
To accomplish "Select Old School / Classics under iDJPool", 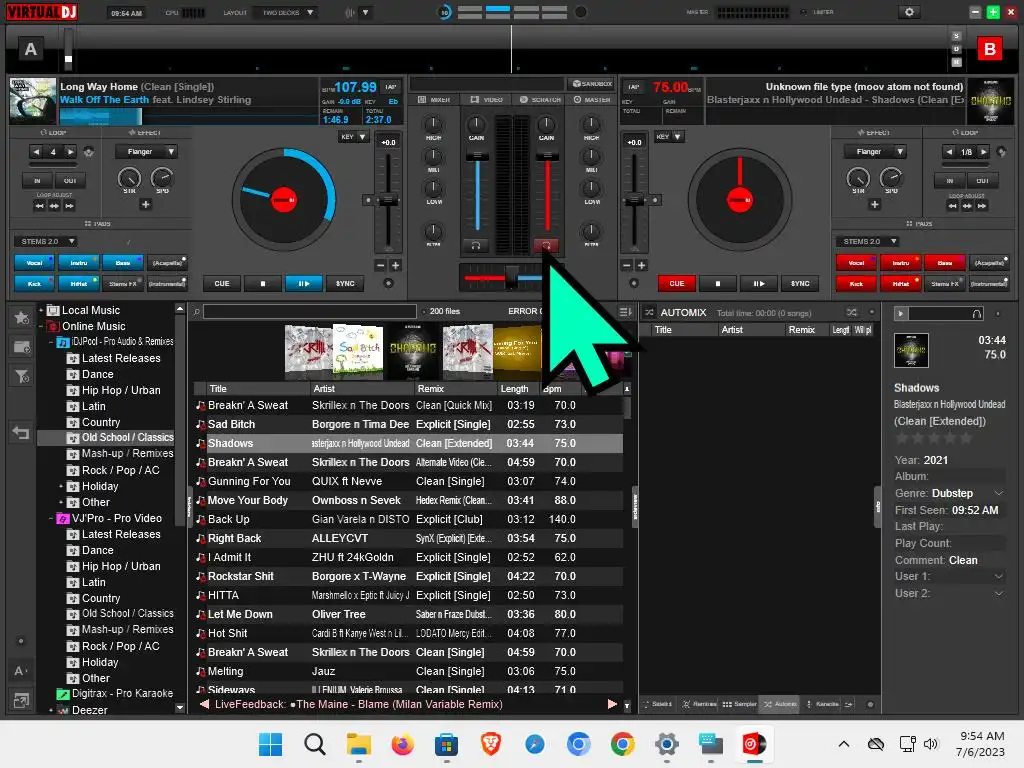I will pos(127,438).
